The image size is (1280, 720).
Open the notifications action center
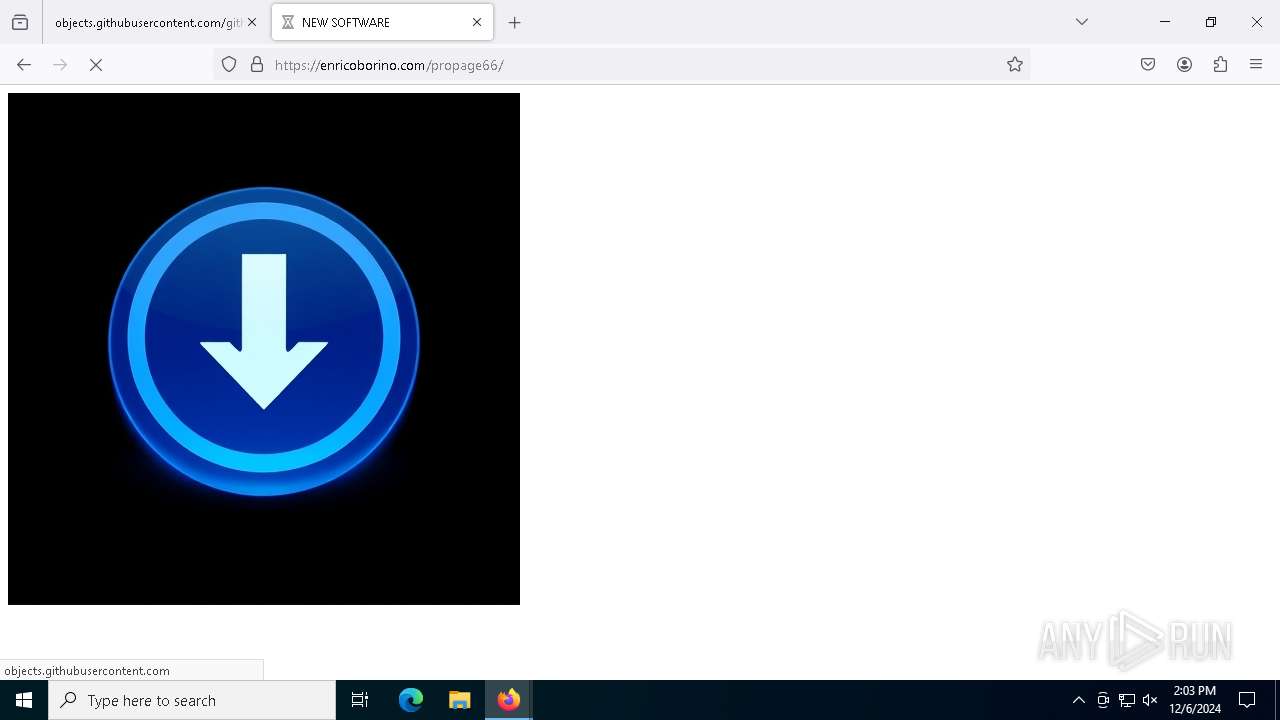[x=1247, y=700]
